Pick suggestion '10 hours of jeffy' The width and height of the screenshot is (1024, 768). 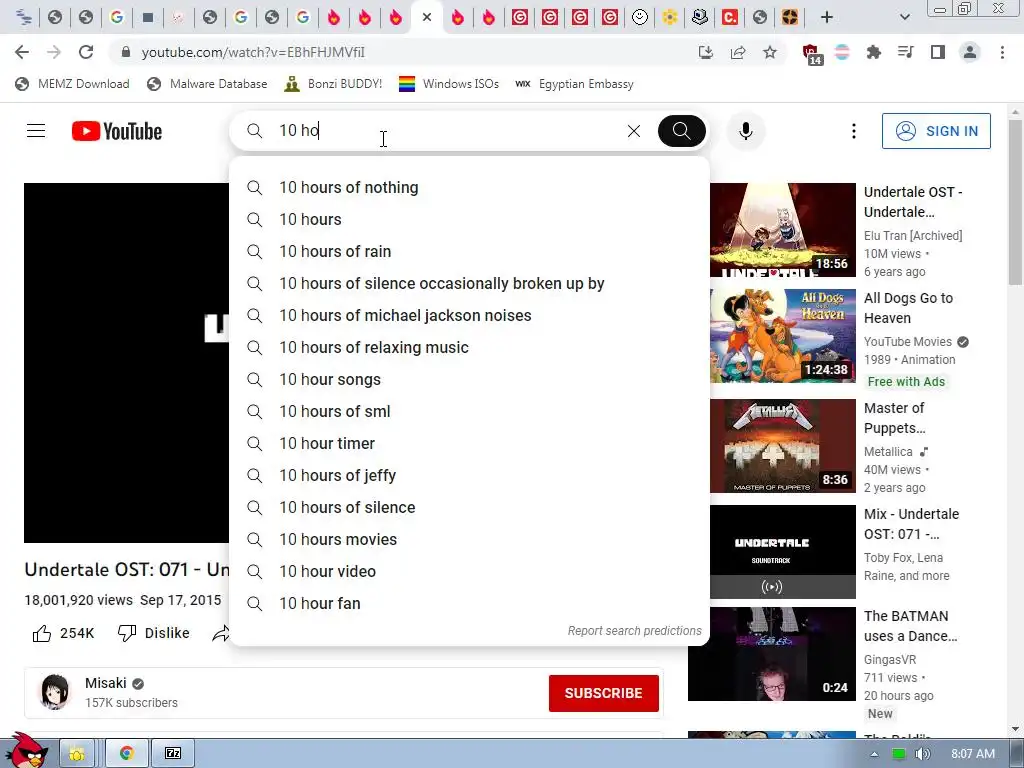coord(469,475)
